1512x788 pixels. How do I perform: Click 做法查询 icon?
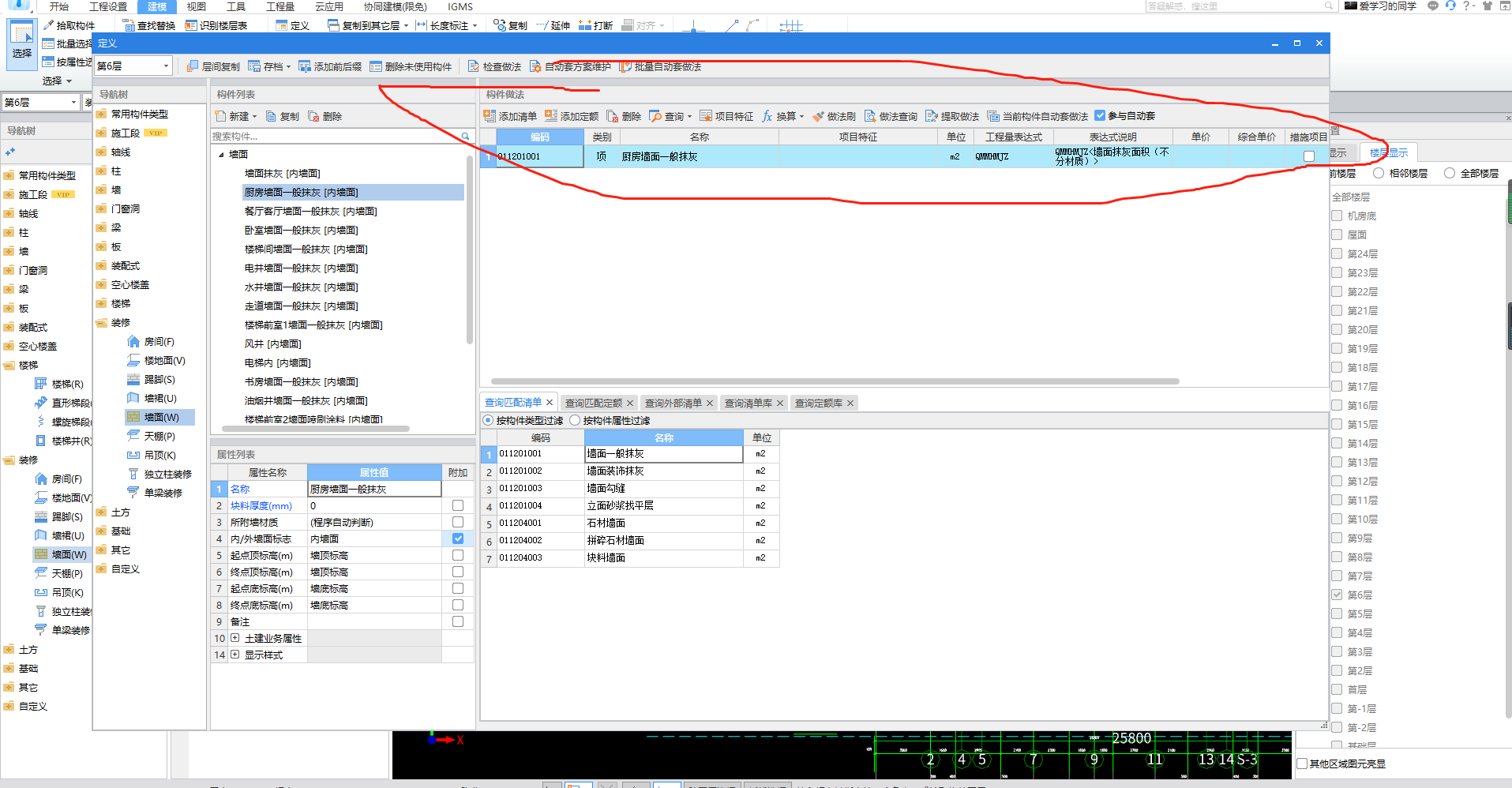tap(870, 116)
